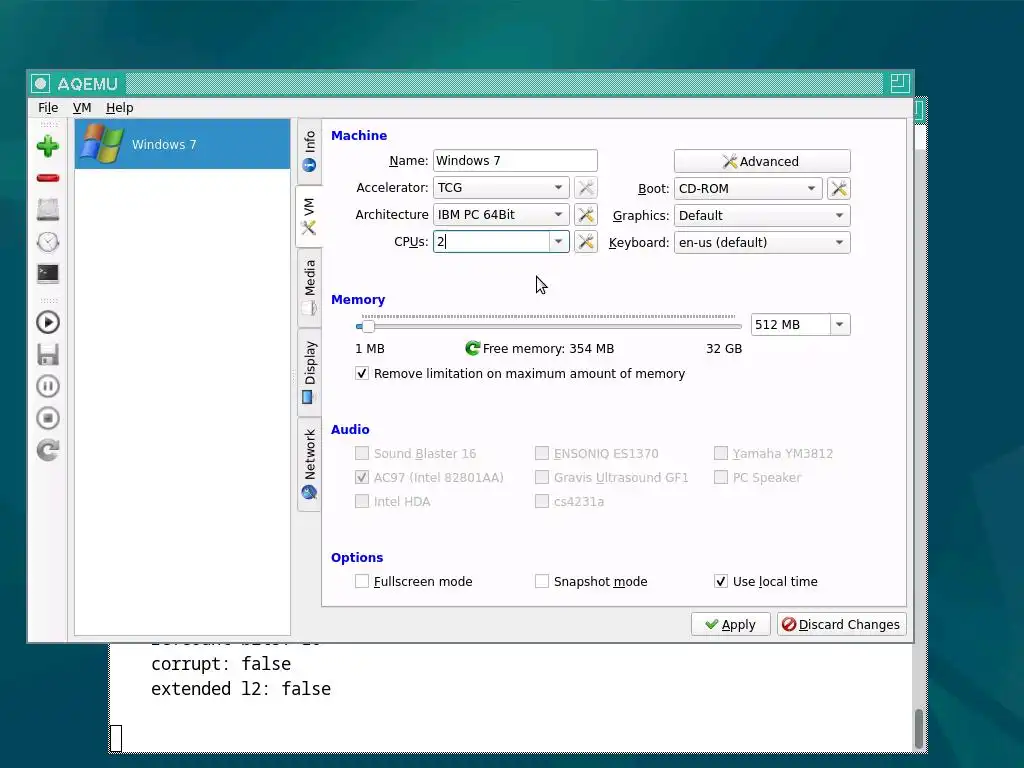Click the terminal window scrollbar behind AQEMU

(x=919, y=728)
